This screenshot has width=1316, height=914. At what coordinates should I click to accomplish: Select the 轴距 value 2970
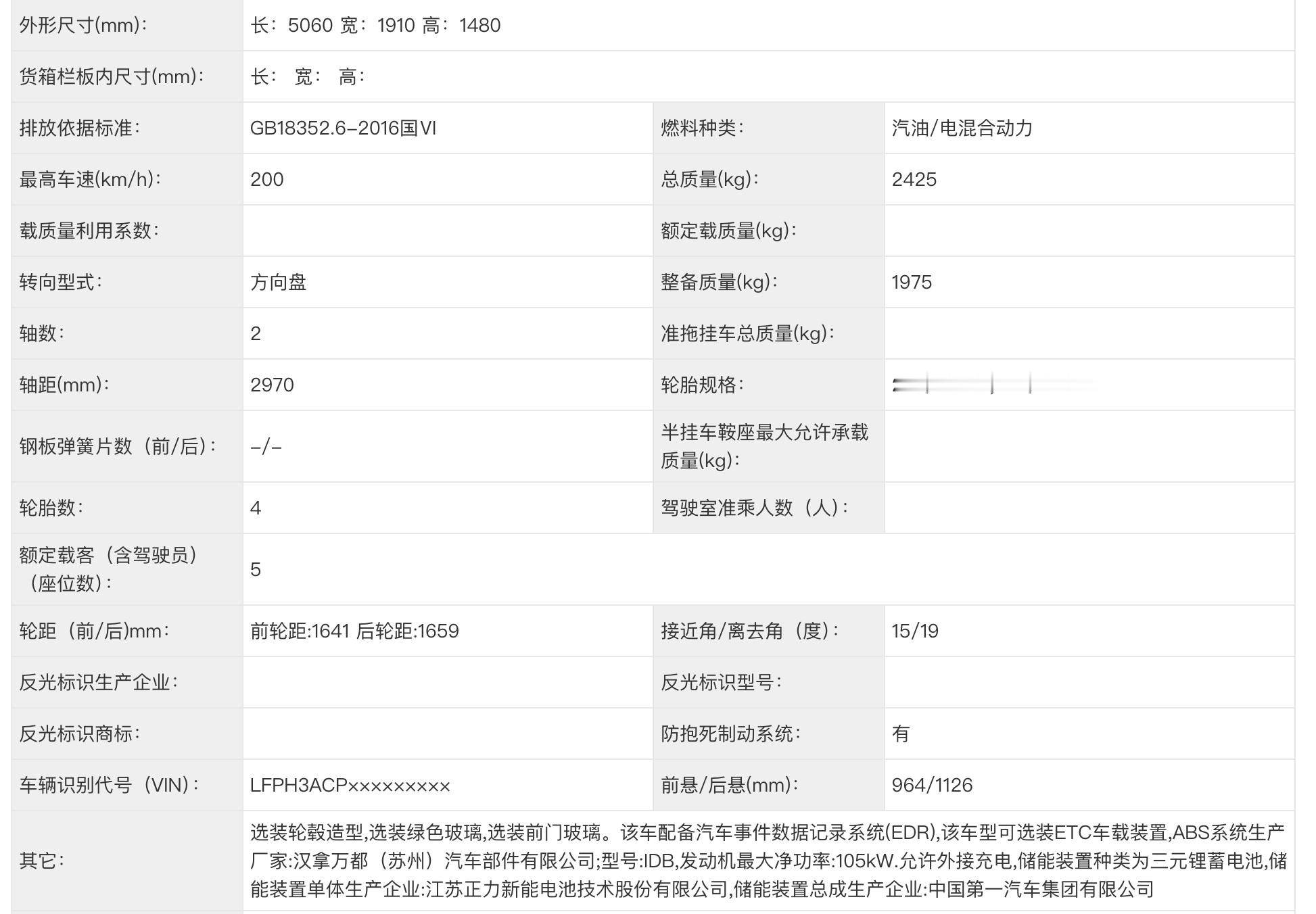pos(275,385)
